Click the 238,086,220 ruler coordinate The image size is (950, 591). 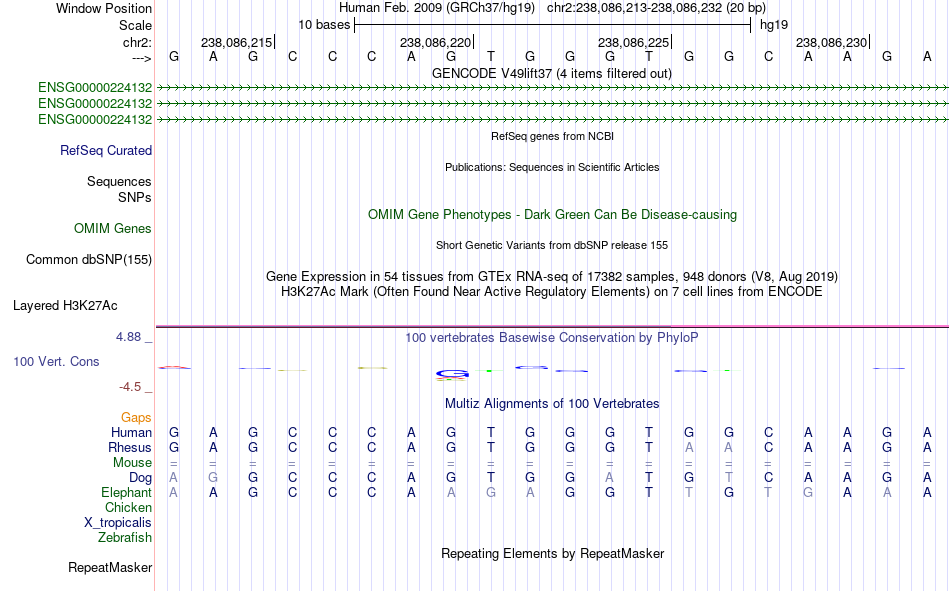[x=435, y=42]
